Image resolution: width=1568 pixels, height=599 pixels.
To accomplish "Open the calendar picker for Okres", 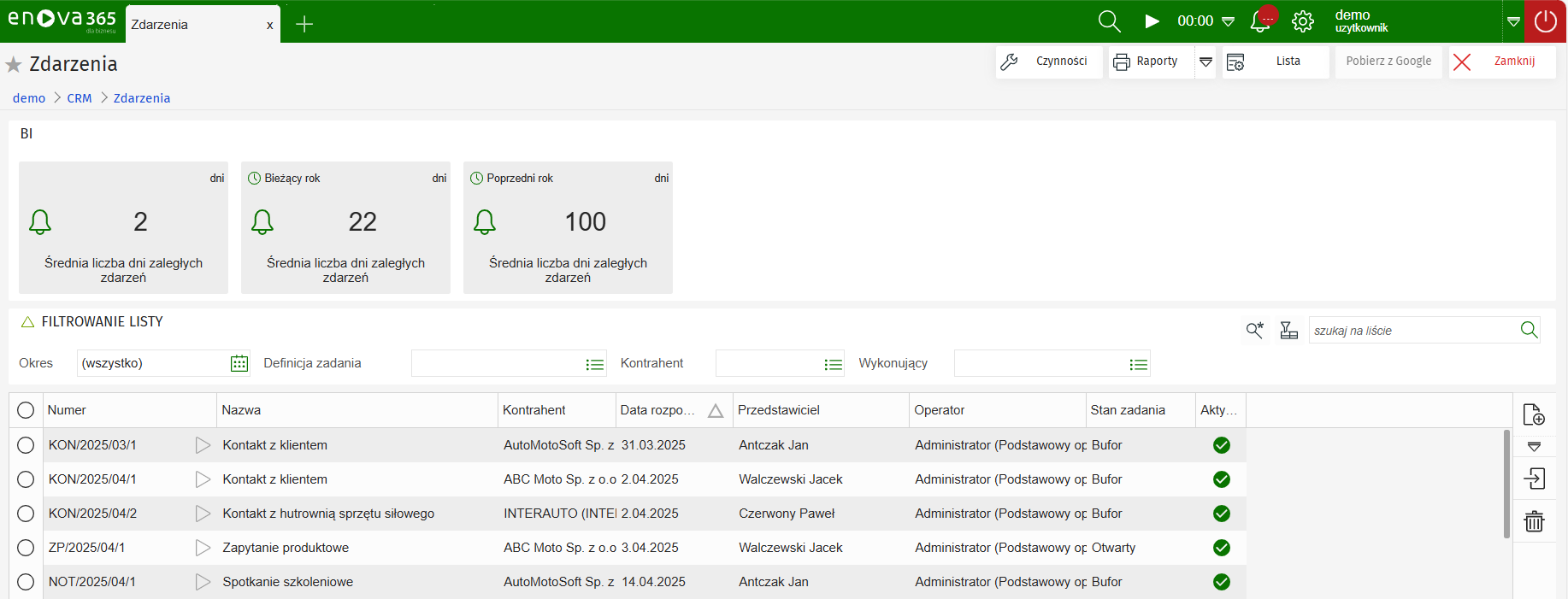I will pyautogui.click(x=239, y=364).
